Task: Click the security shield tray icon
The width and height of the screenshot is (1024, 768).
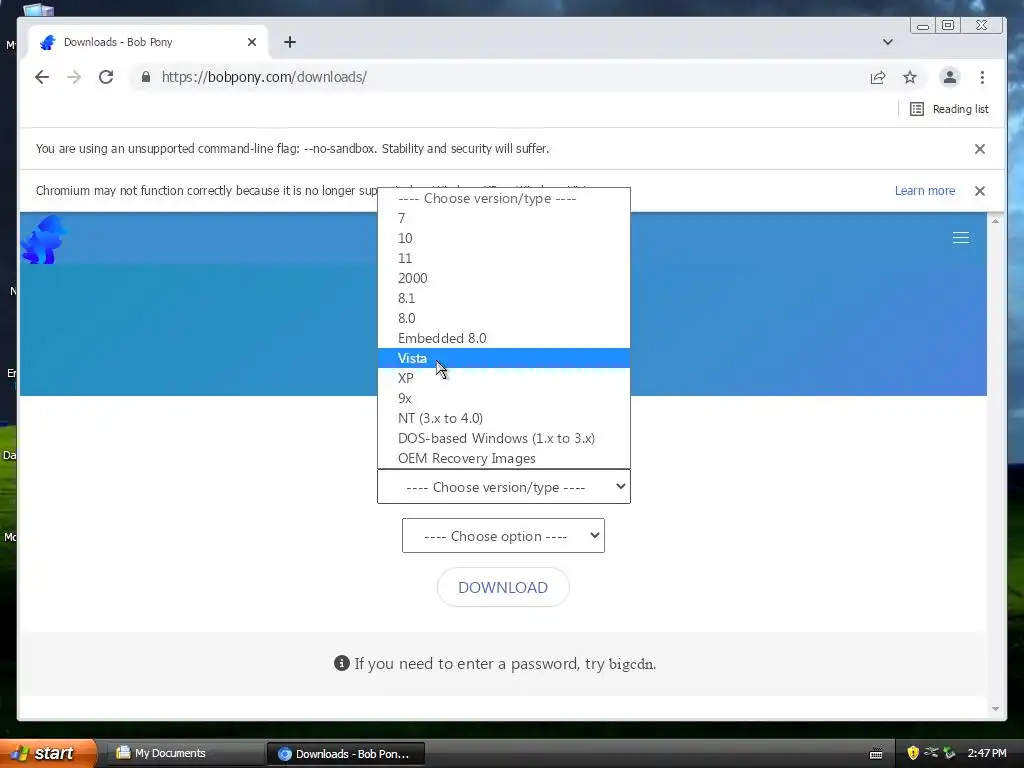Action: point(913,753)
